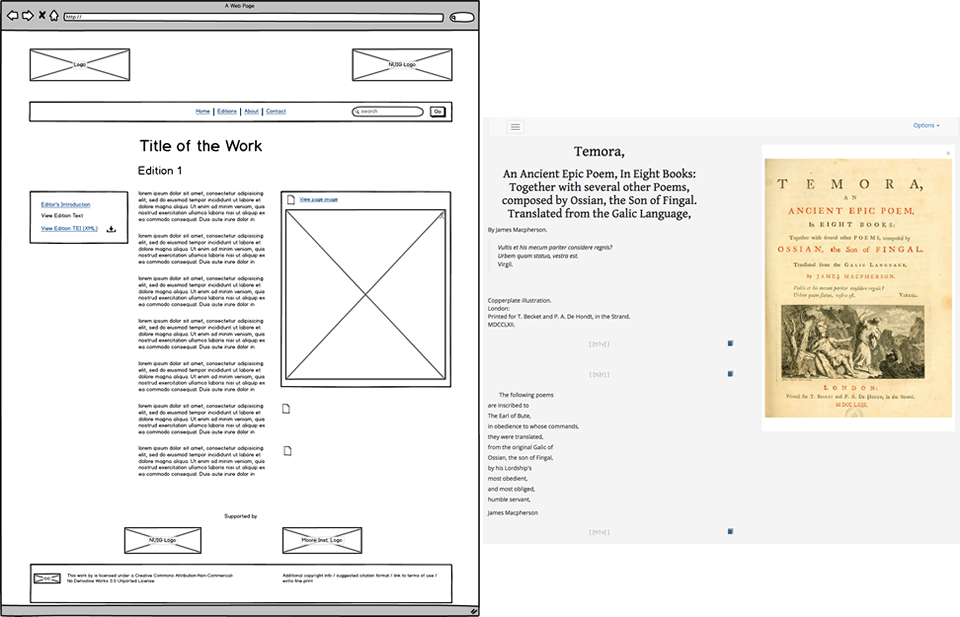Open the hamburger menu in the Temora viewer
The height and width of the screenshot is (617, 960).
516,127
